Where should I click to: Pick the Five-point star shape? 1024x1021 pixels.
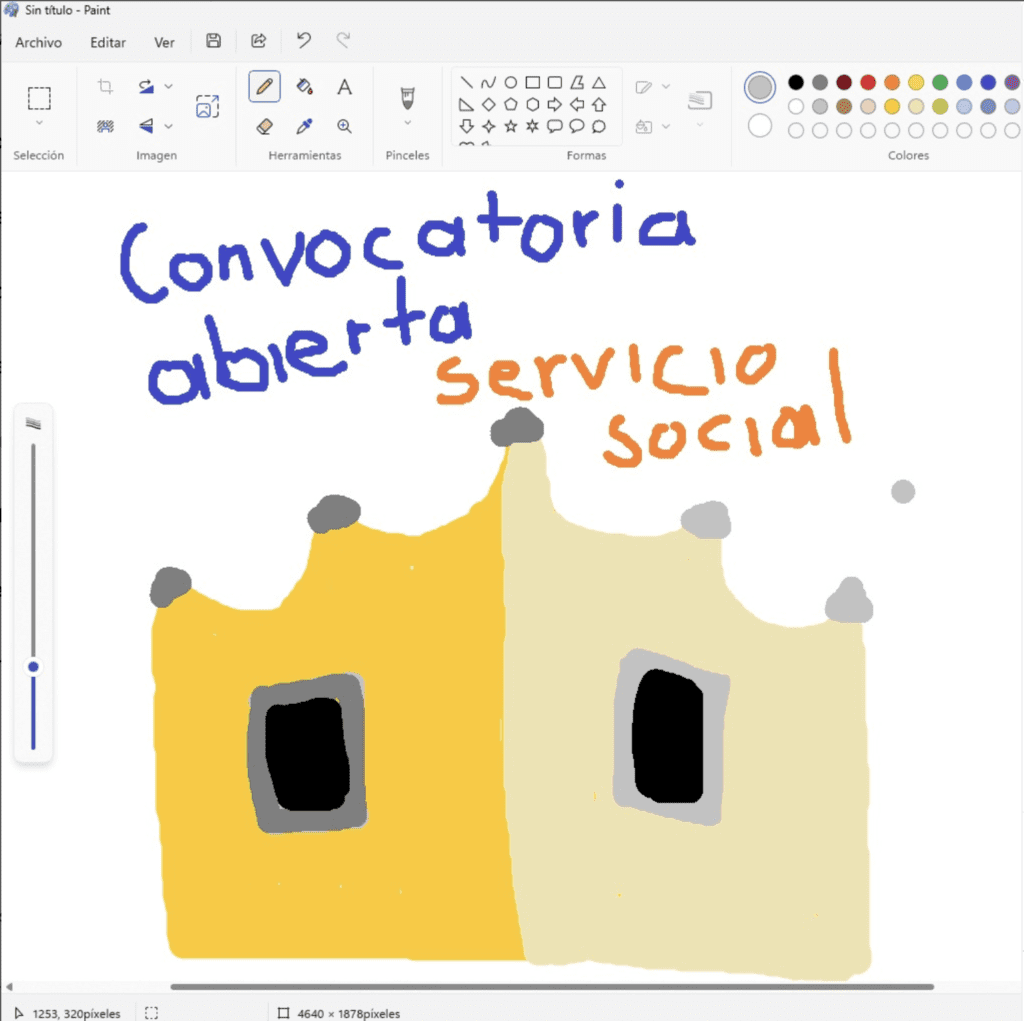click(511, 126)
